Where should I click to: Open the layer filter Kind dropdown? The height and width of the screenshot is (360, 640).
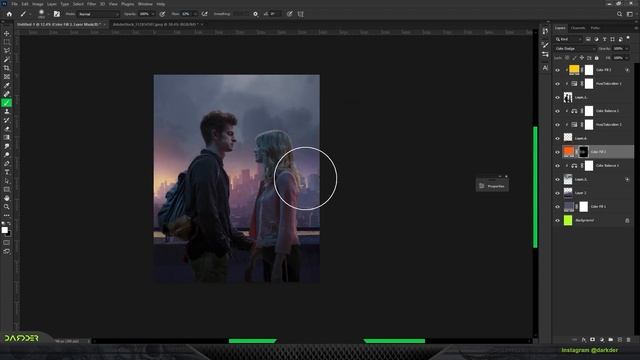click(x=568, y=39)
